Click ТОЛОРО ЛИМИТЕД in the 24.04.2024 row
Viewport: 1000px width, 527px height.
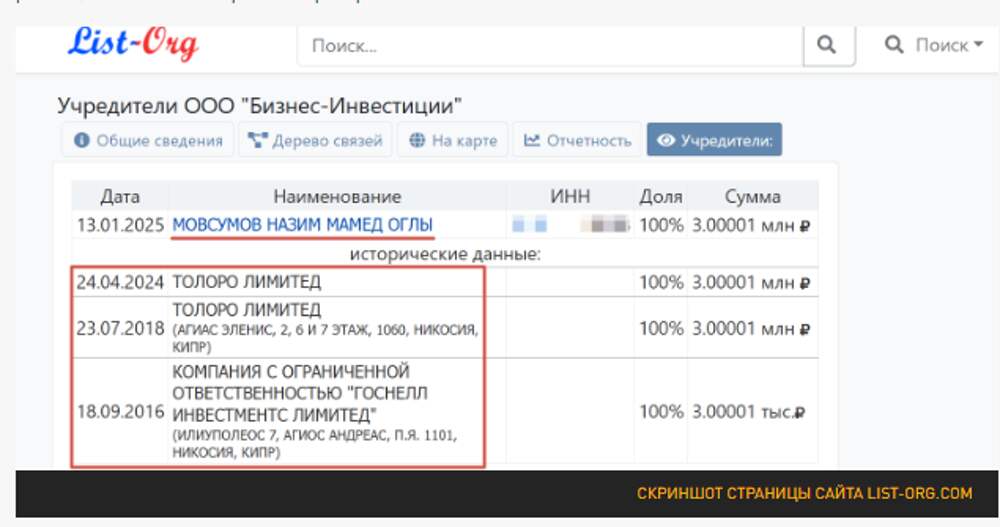point(247,282)
